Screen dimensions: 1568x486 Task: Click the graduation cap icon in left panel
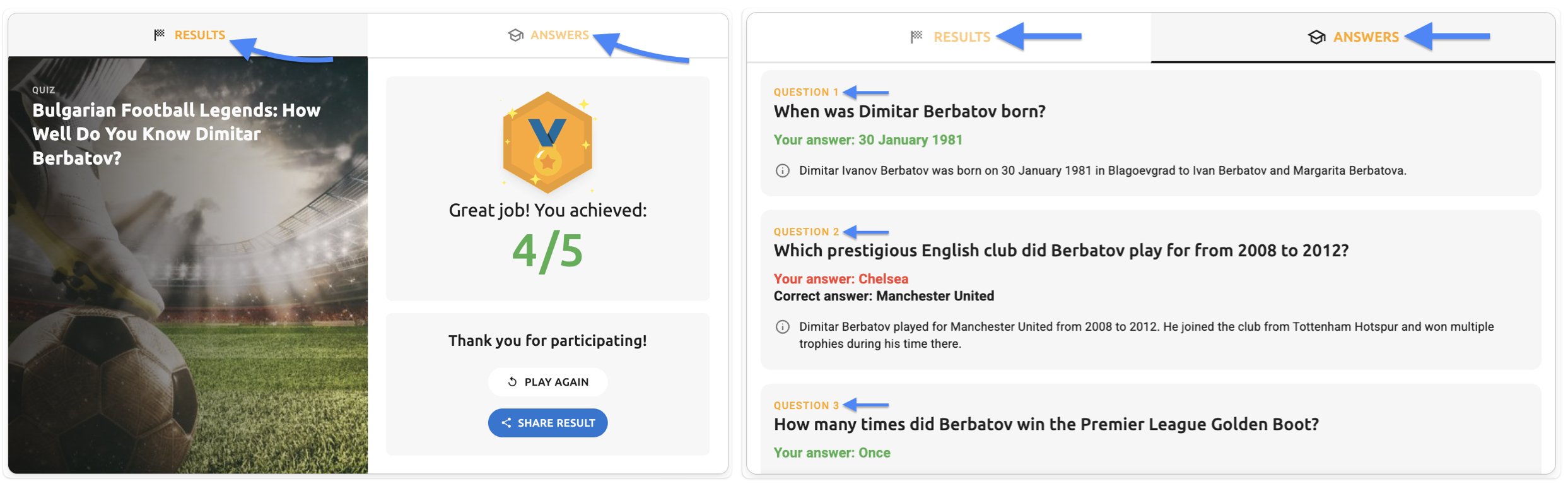[515, 35]
